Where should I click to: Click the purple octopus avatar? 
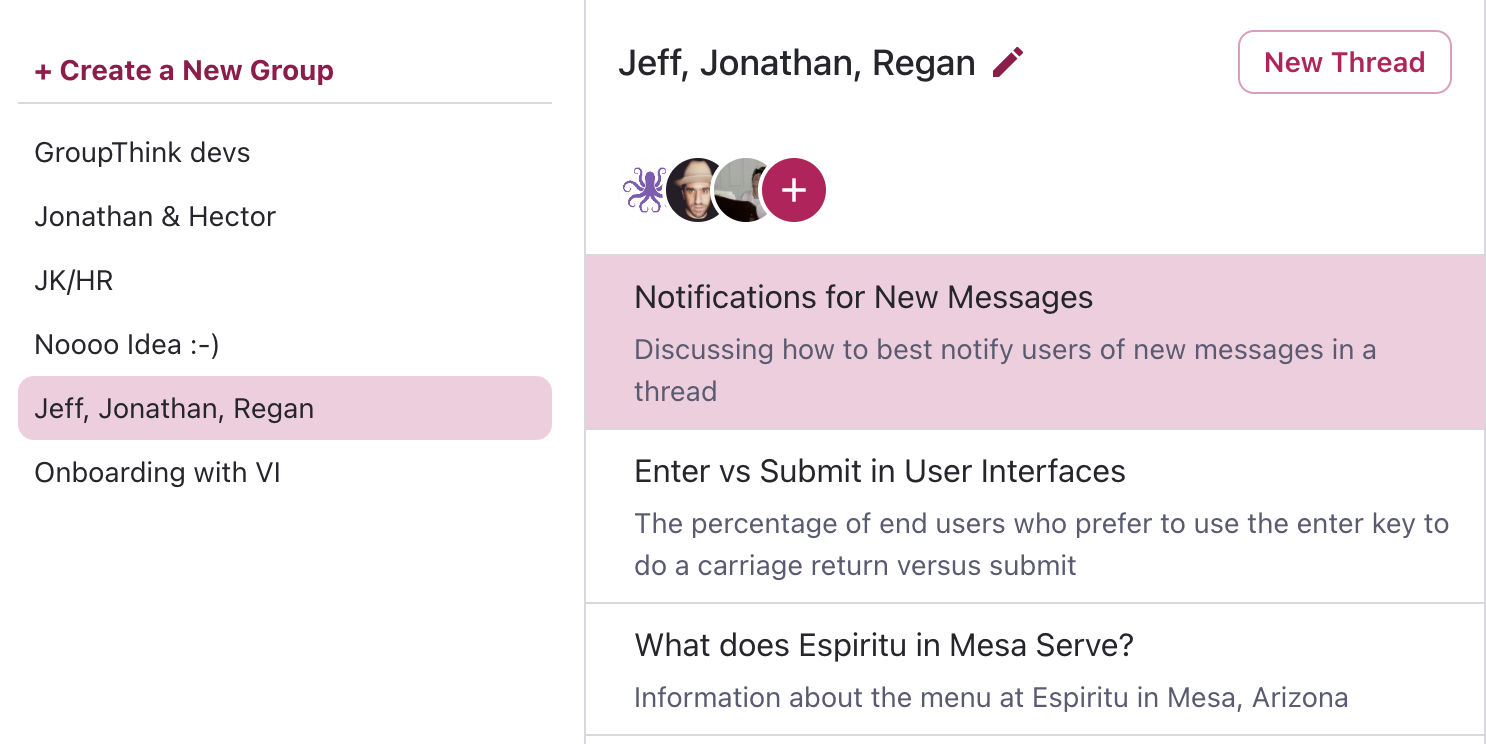[x=643, y=189]
